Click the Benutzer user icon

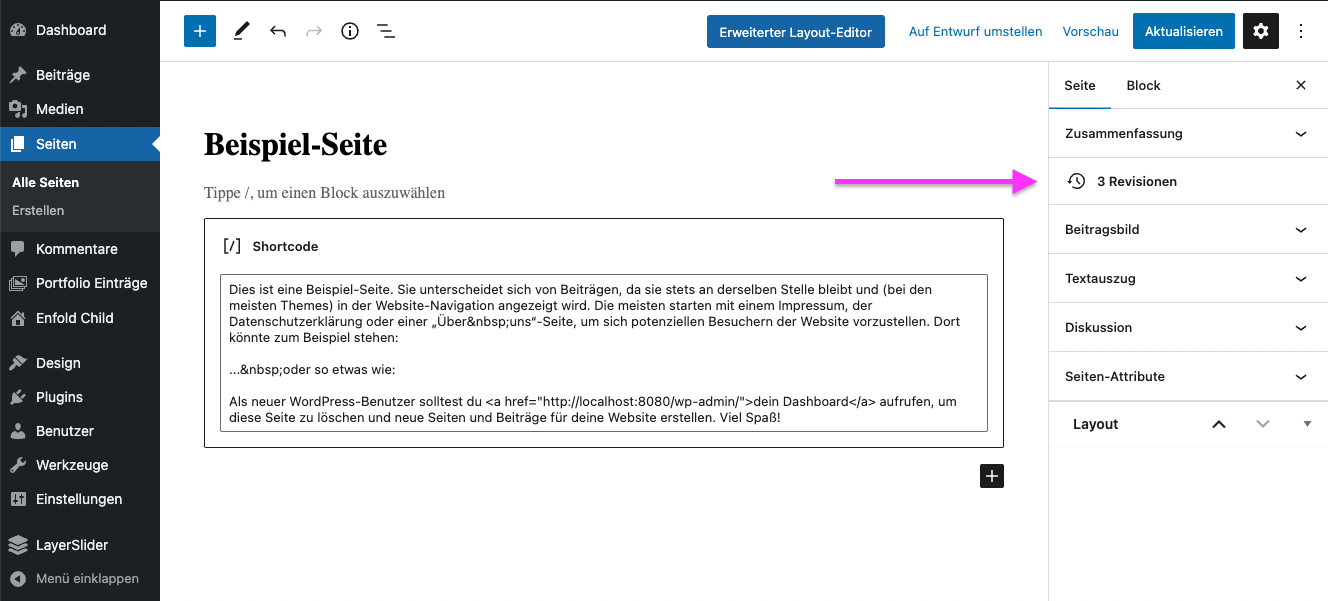tap(18, 431)
